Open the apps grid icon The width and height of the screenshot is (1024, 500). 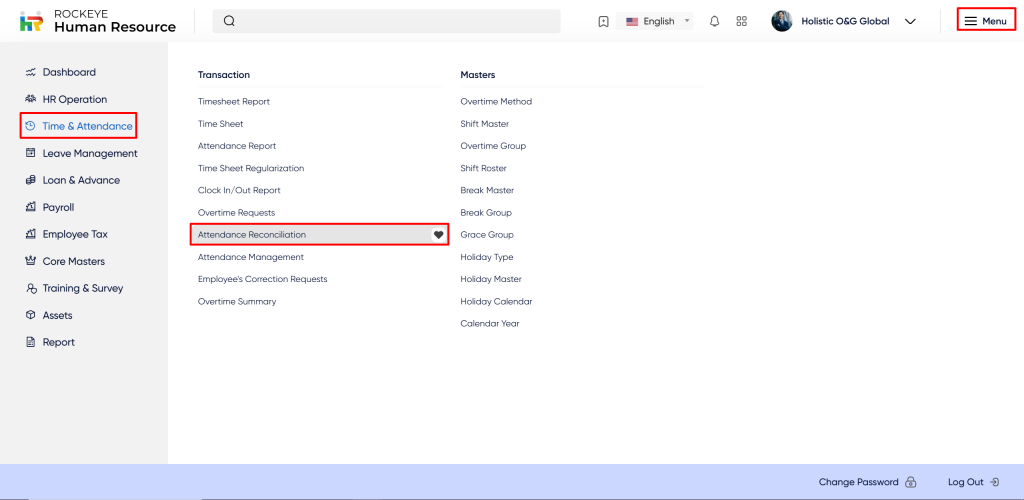coord(741,21)
